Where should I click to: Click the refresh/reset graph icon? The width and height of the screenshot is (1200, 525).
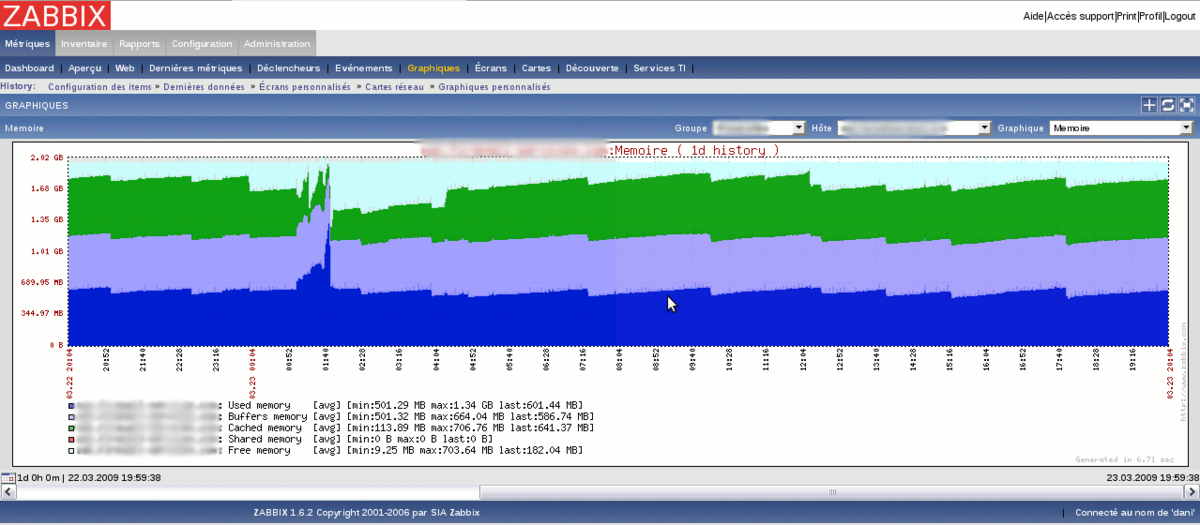pyautogui.click(x=1168, y=105)
